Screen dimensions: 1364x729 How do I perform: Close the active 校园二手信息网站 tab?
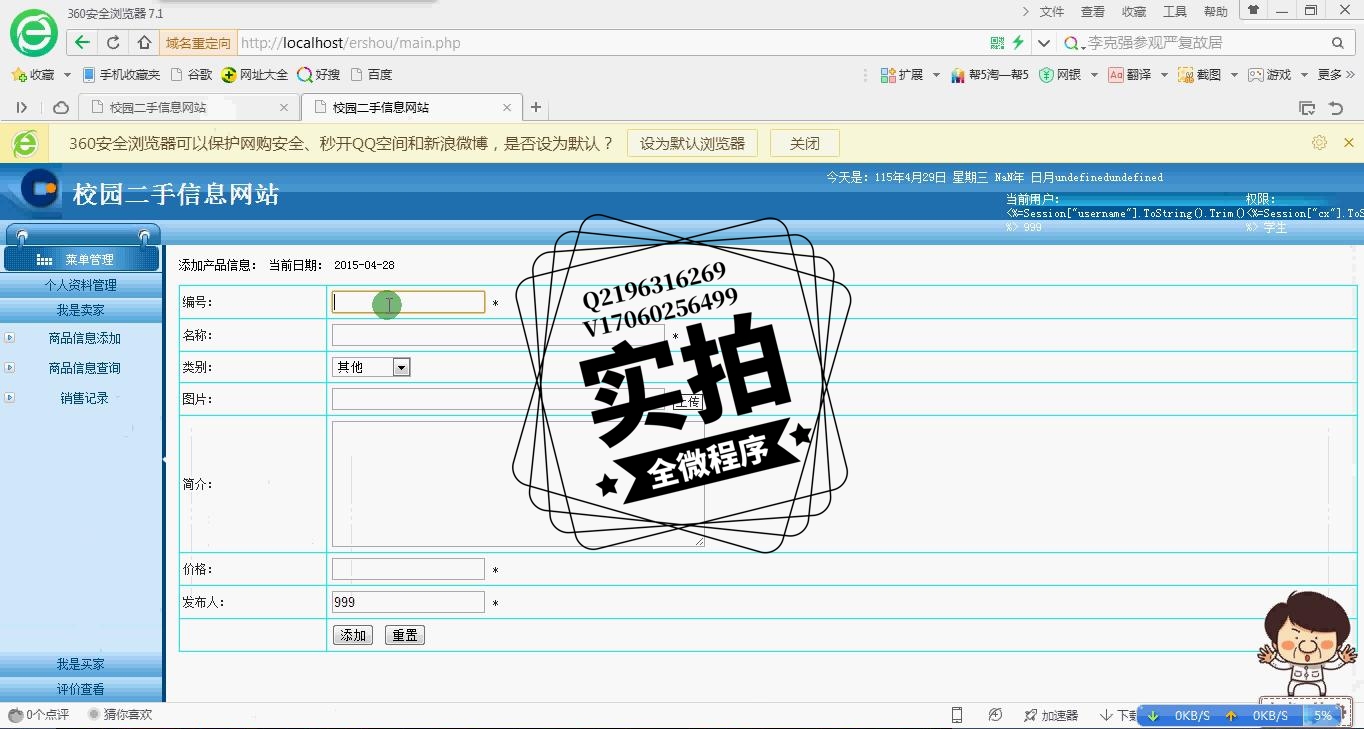(x=507, y=108)
